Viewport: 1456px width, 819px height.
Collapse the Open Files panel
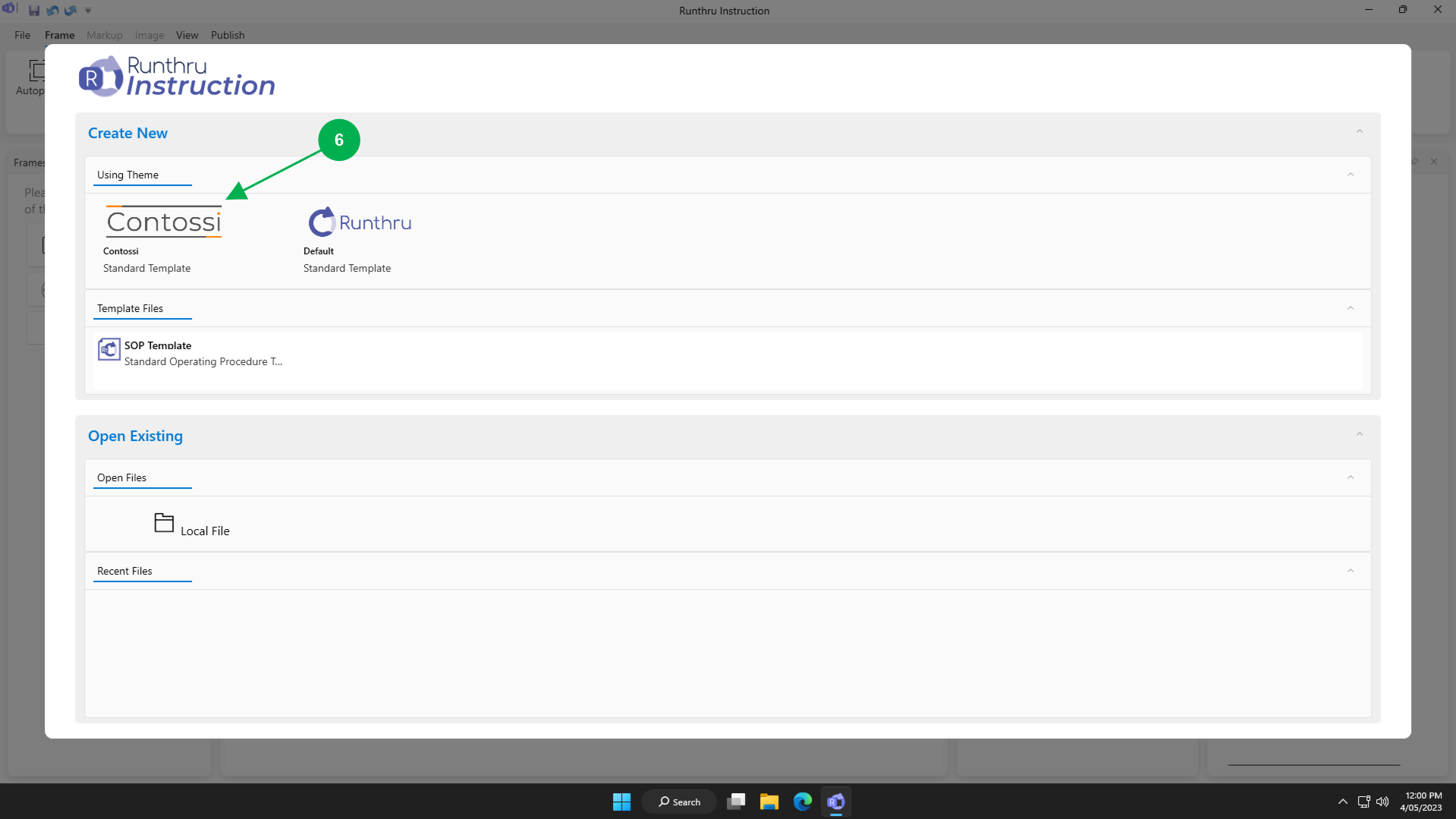pos(1350,477)
